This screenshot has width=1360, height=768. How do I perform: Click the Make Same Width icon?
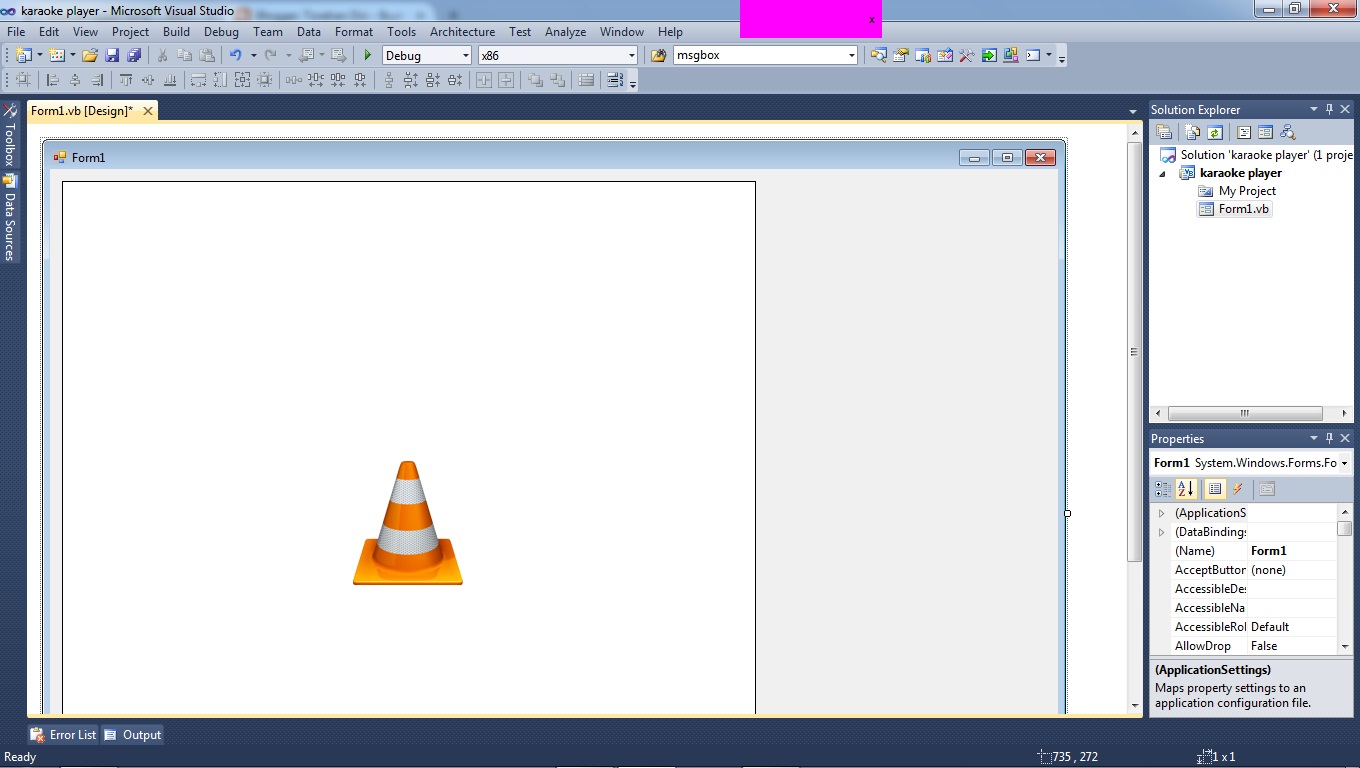[198, 80]
